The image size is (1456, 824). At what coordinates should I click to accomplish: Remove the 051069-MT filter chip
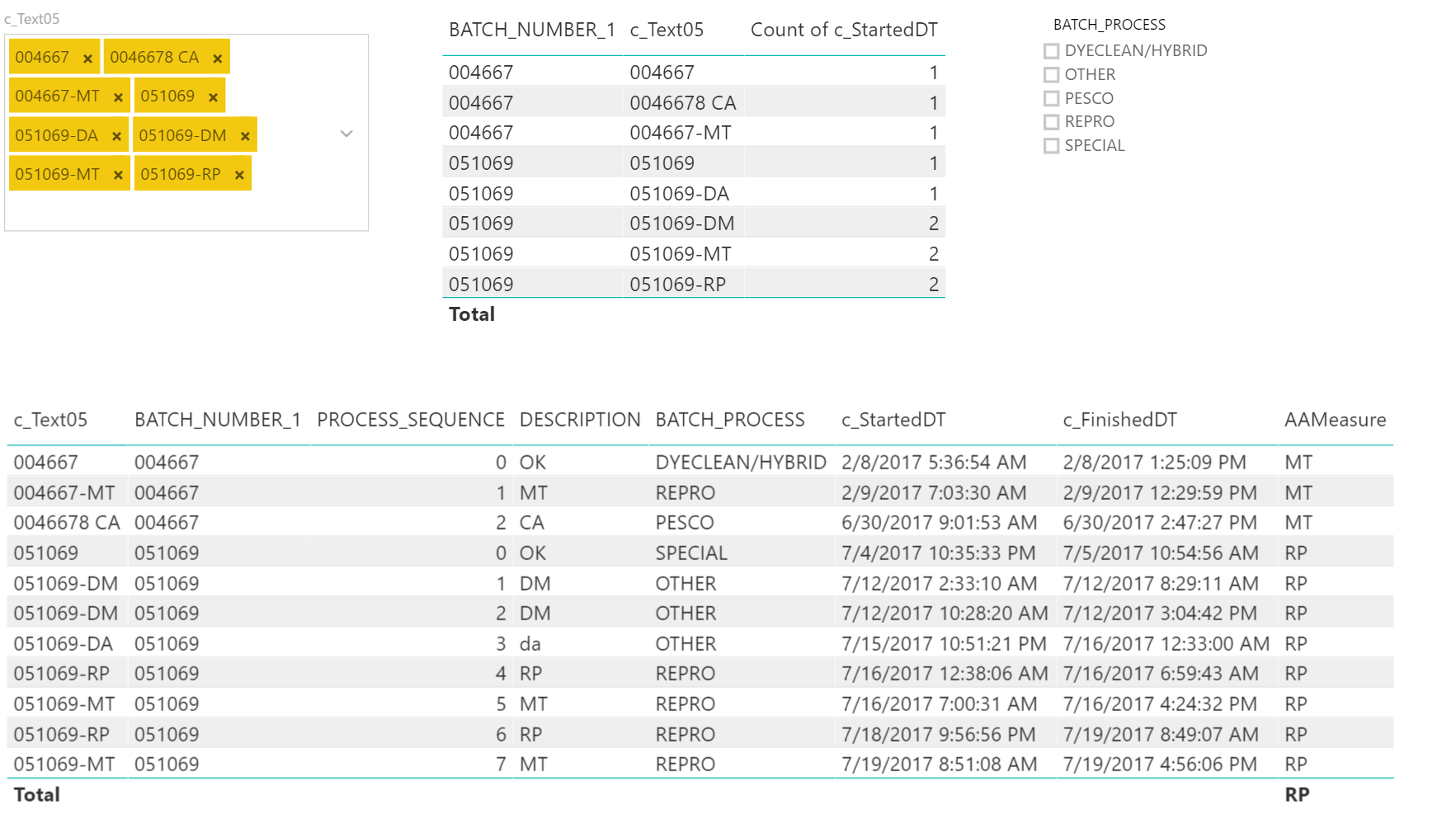[x=118, y=175]
